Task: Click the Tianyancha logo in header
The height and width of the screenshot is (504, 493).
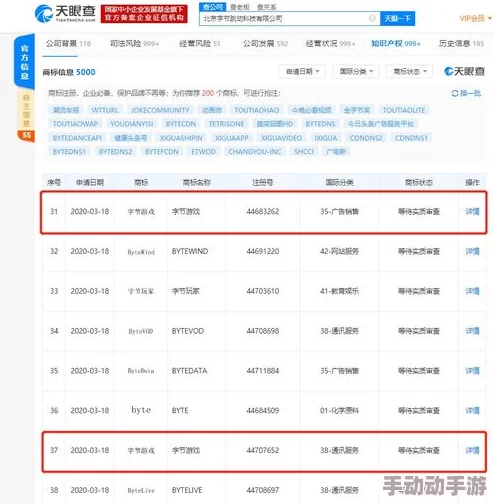Action: coord(65,14)
